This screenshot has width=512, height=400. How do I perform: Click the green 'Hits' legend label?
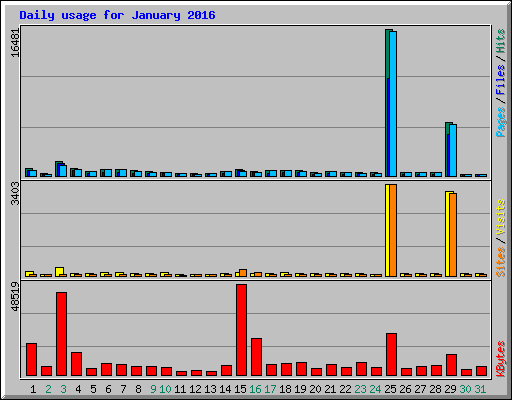(500, 41)
